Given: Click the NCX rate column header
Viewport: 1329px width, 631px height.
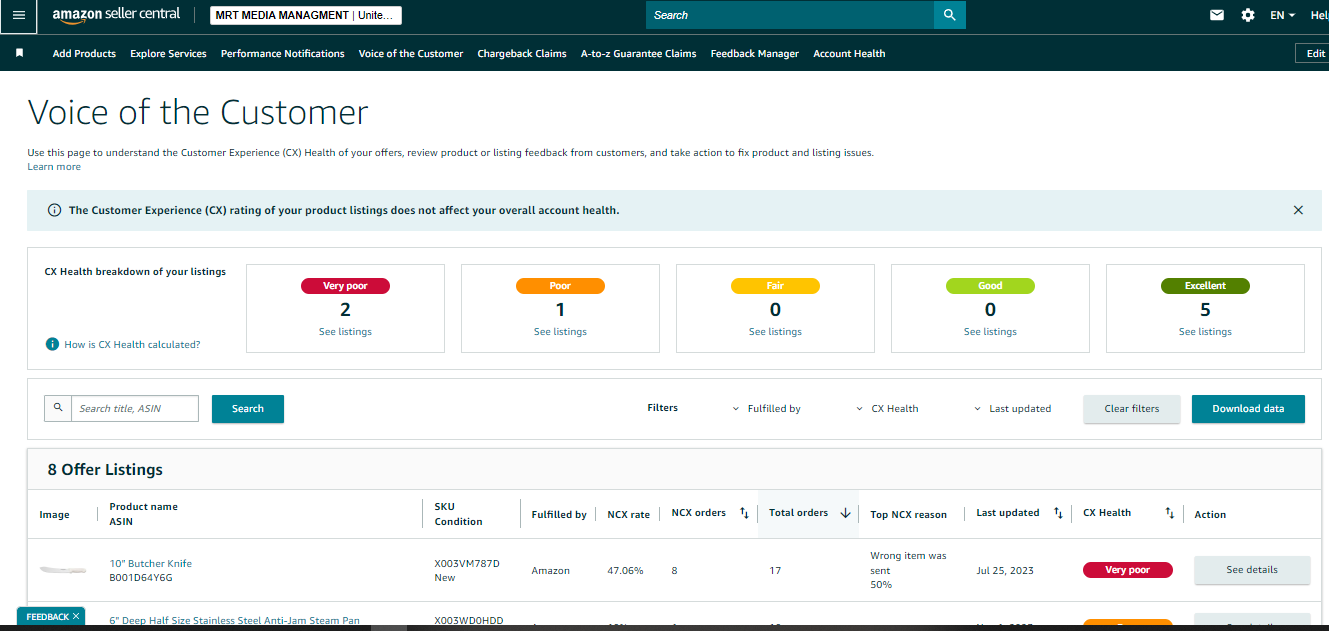Looking at the screenshot, I should pos(628,515).
